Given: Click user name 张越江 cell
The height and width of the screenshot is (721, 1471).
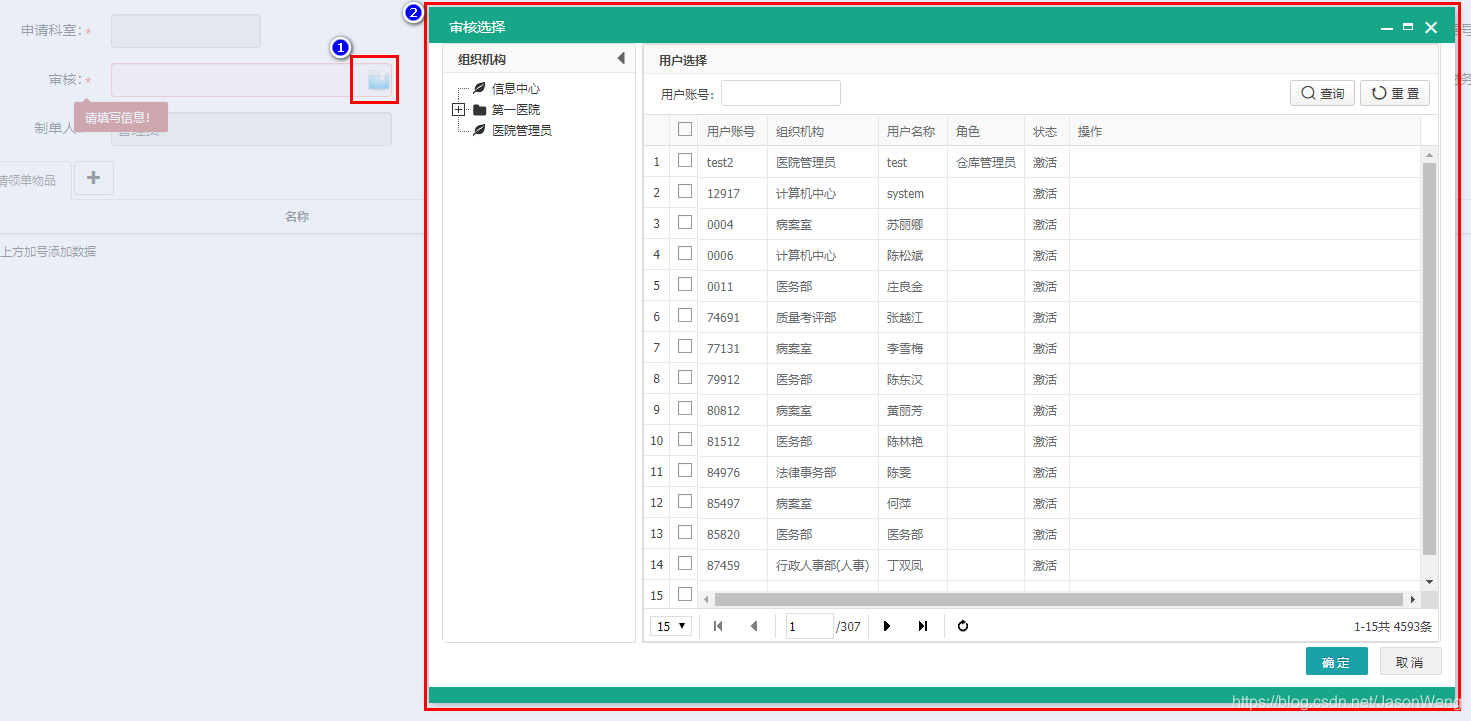Looking at the screenshot, I should (x=905, y=317).
